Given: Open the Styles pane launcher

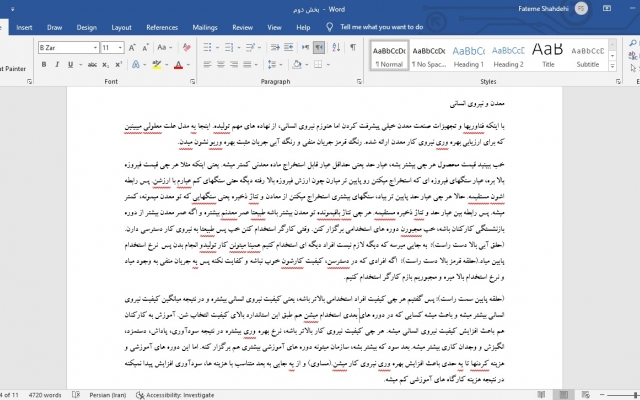Looking at the screenshot, I should click(618, 82).
